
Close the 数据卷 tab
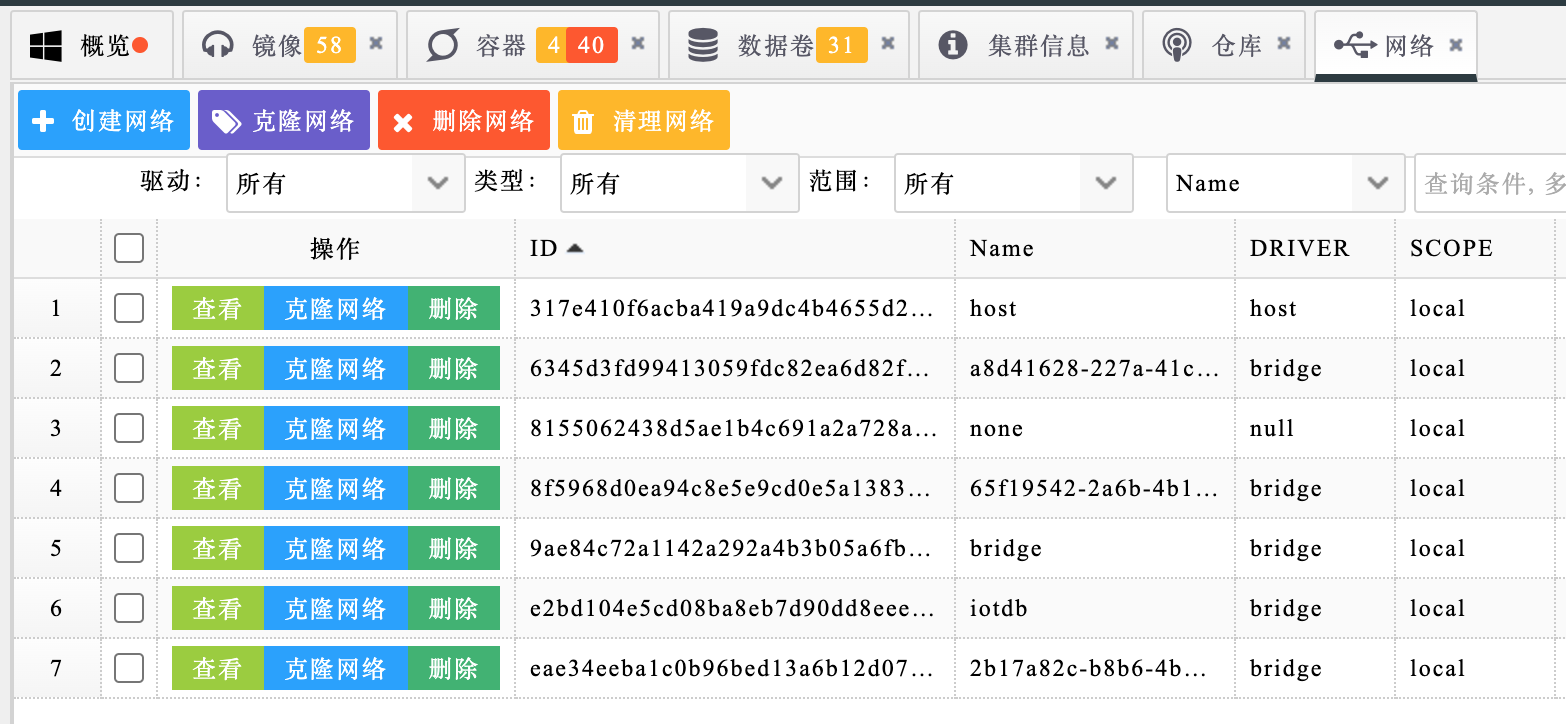(888, 44)
